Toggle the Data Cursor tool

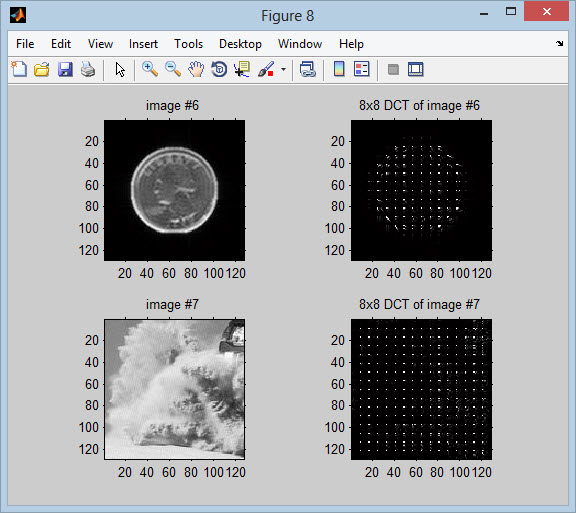click(242, 69)
